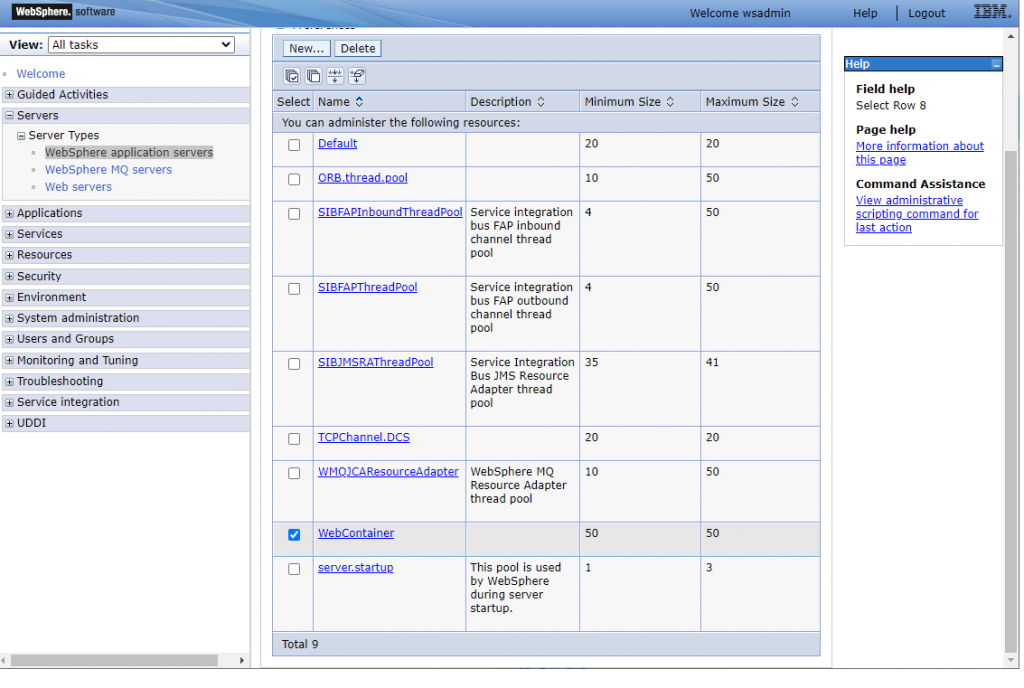The height and width of the screenshot is (688, 1024).
Task: Expand Users and Groups section
Action: pos(9,339)
